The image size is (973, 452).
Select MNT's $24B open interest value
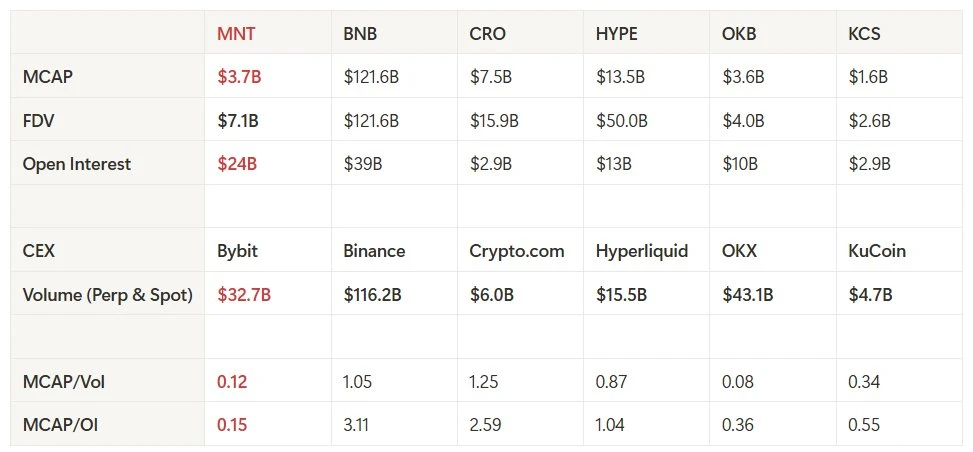point(237,164)
